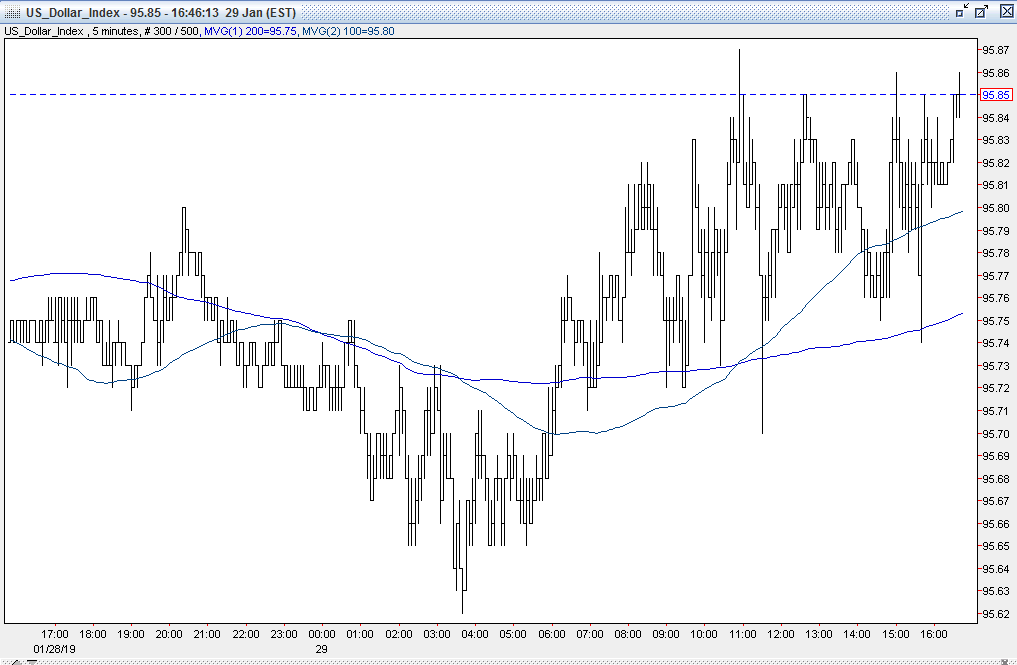Image resolution: width=1017 pixels, height=665 pixels.
Task: Click the 17:00 time axis label
Action: tap(54, 634)
